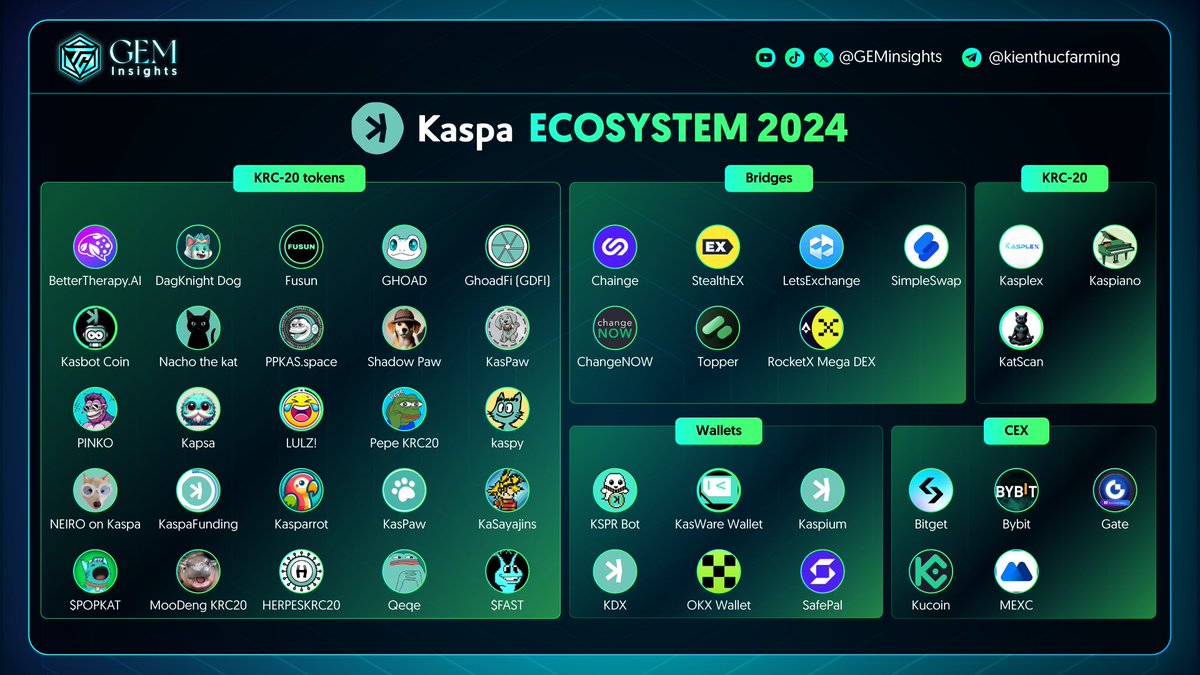This screenshot has height=675, width=1200.
Task: Click the SimpleSwap icon
Action: [x=926, y=247]
